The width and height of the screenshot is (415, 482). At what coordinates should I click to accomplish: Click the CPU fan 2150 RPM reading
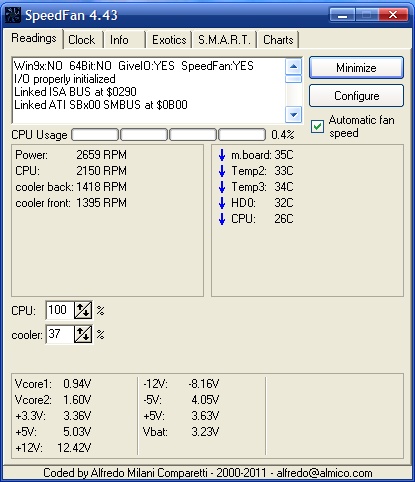pyautogui.click(x=71, y=171)
